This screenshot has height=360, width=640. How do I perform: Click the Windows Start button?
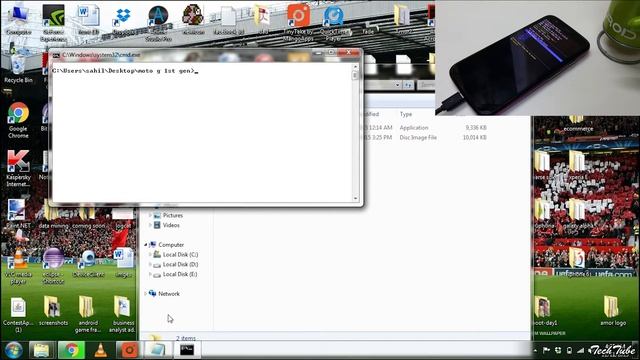pyautogui.click(x=13, y=350)
